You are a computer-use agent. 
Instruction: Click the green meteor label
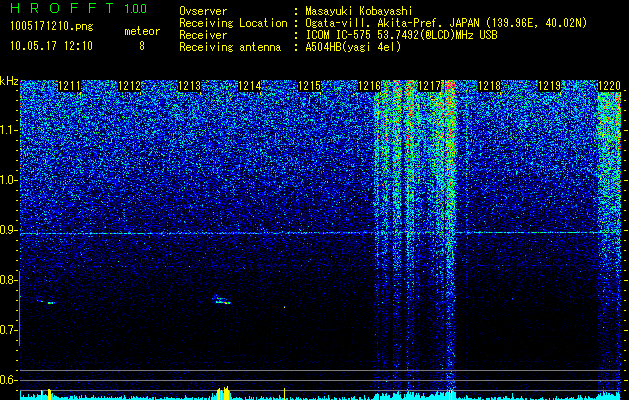[142, 31]
